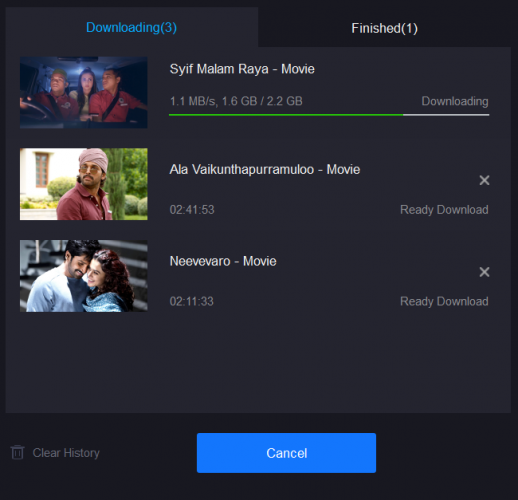Viewport: 518px width, 500px height.
Task: Click the Syif Malam Raya - Movie title
Action: pyautogui.click(x=242, y=69)
